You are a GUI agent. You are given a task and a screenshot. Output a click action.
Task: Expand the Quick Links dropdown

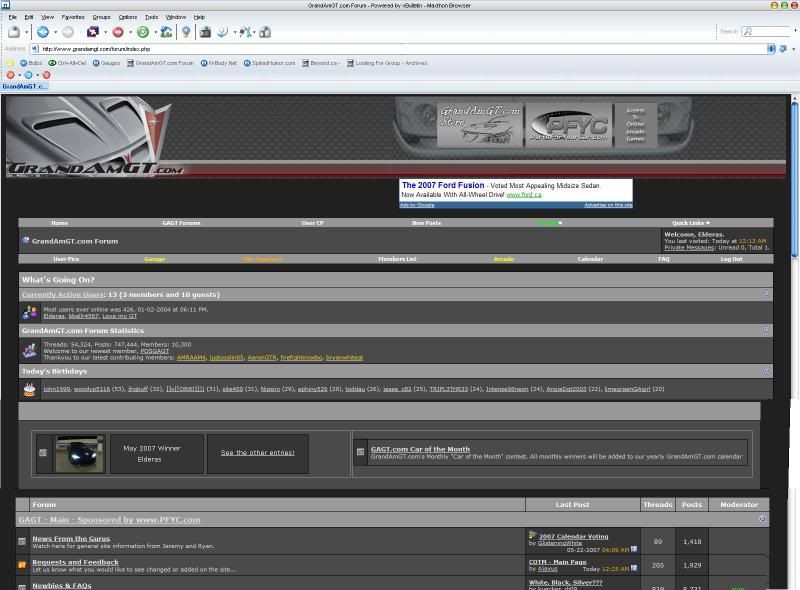click(691, 223)
